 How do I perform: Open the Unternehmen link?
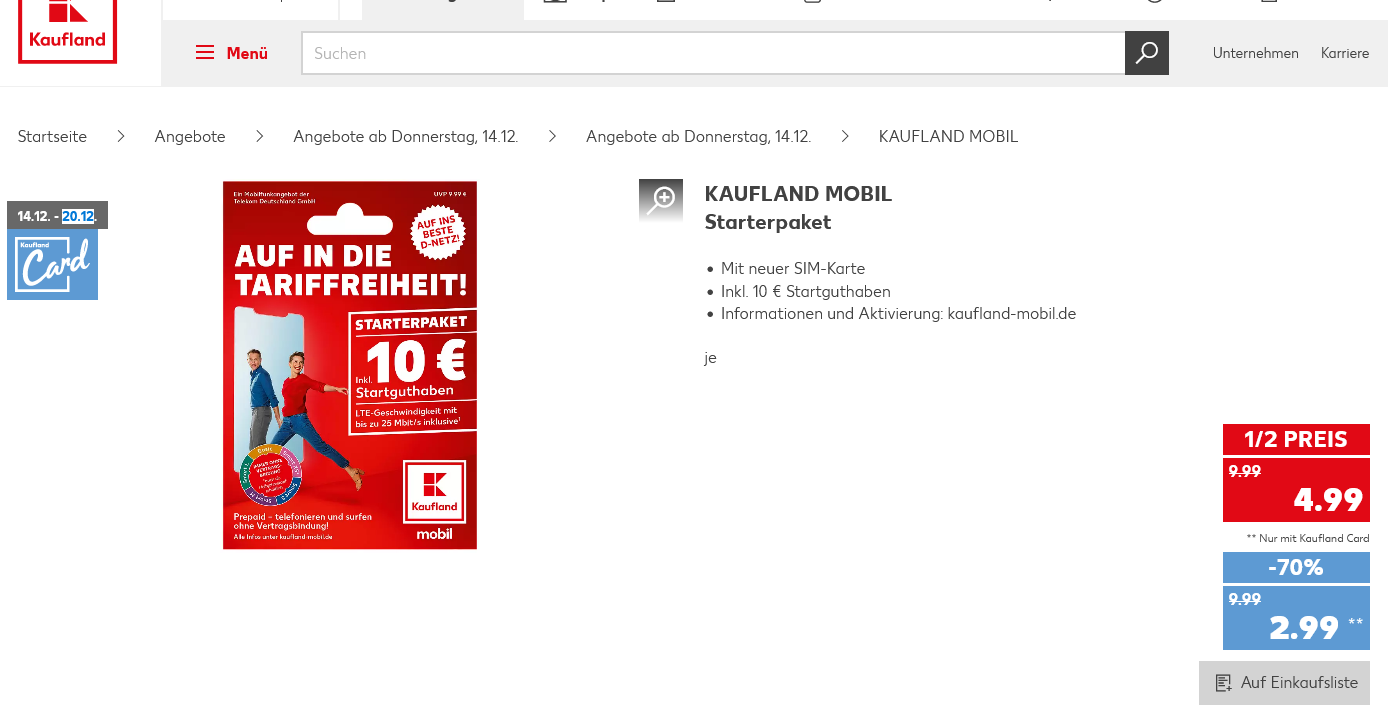click(1255, 53)
